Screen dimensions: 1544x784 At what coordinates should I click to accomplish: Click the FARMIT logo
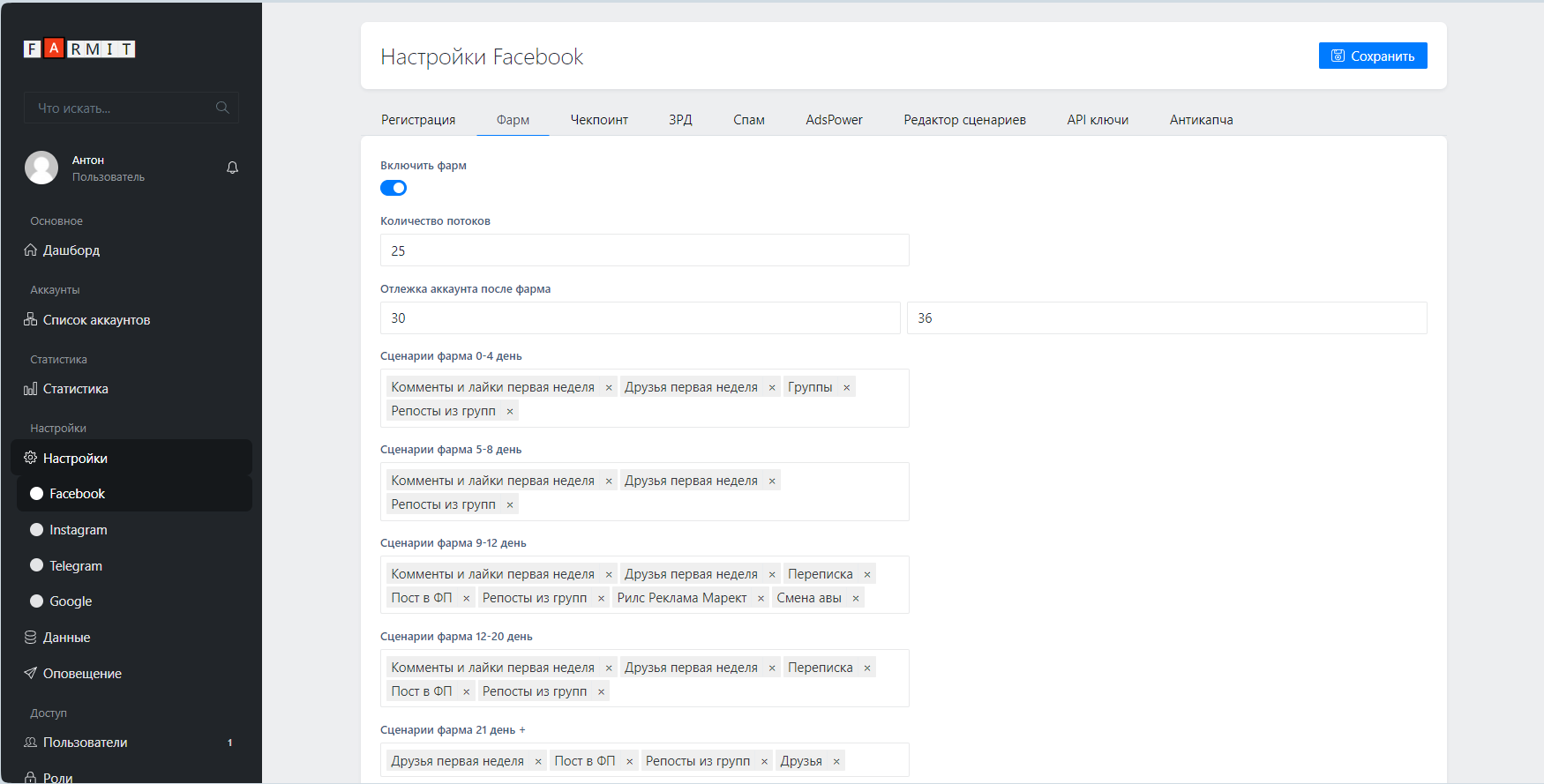pos(79,49)
